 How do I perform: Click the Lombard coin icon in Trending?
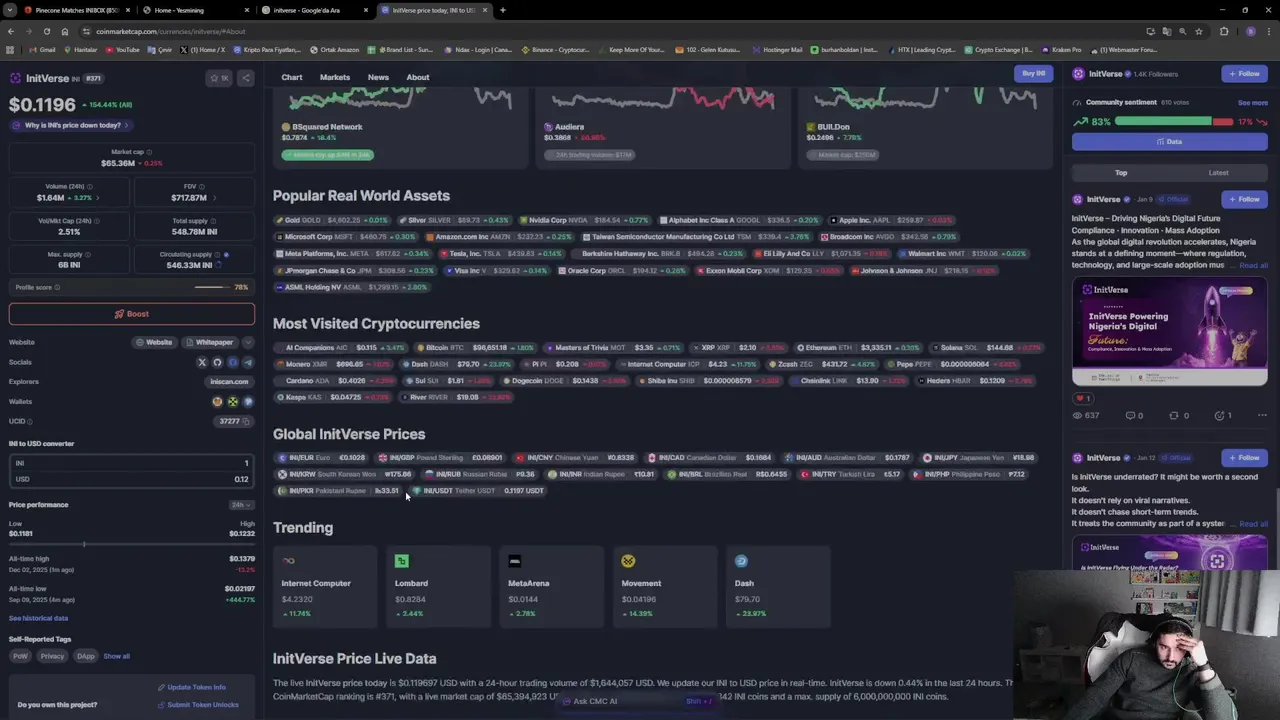point(401,561)
